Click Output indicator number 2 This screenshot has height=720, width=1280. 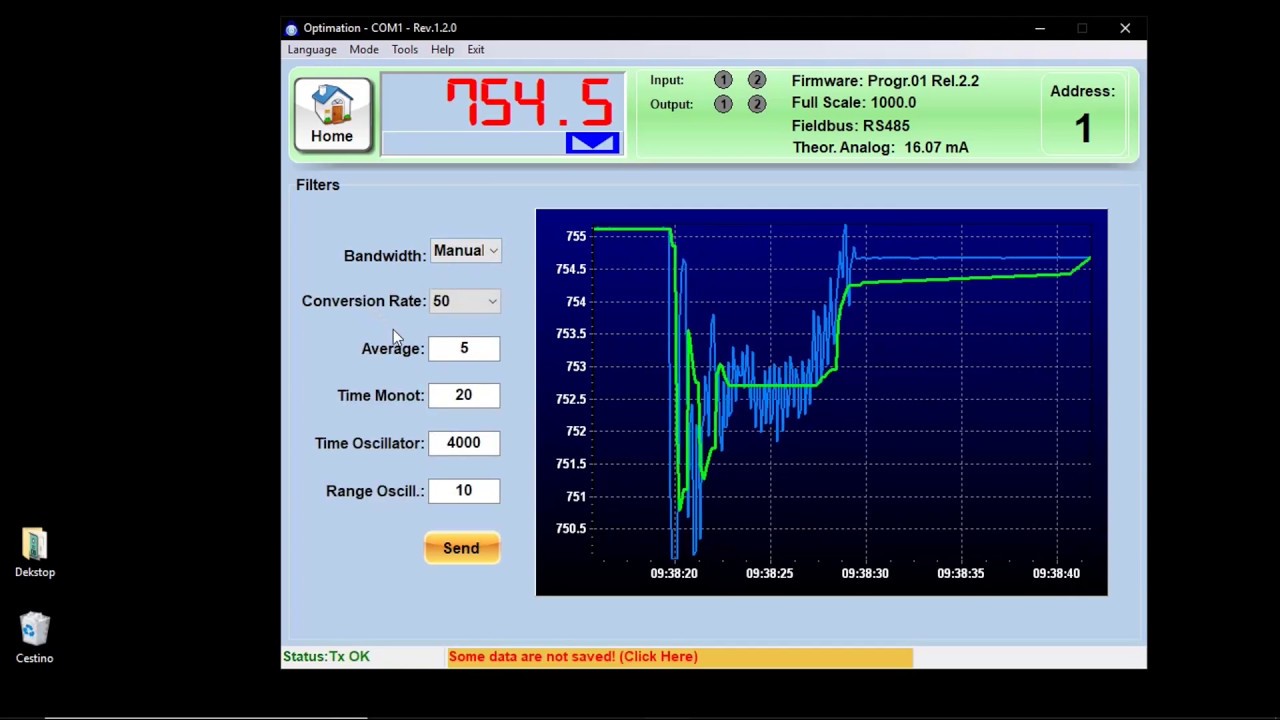(x=757, y=104)
